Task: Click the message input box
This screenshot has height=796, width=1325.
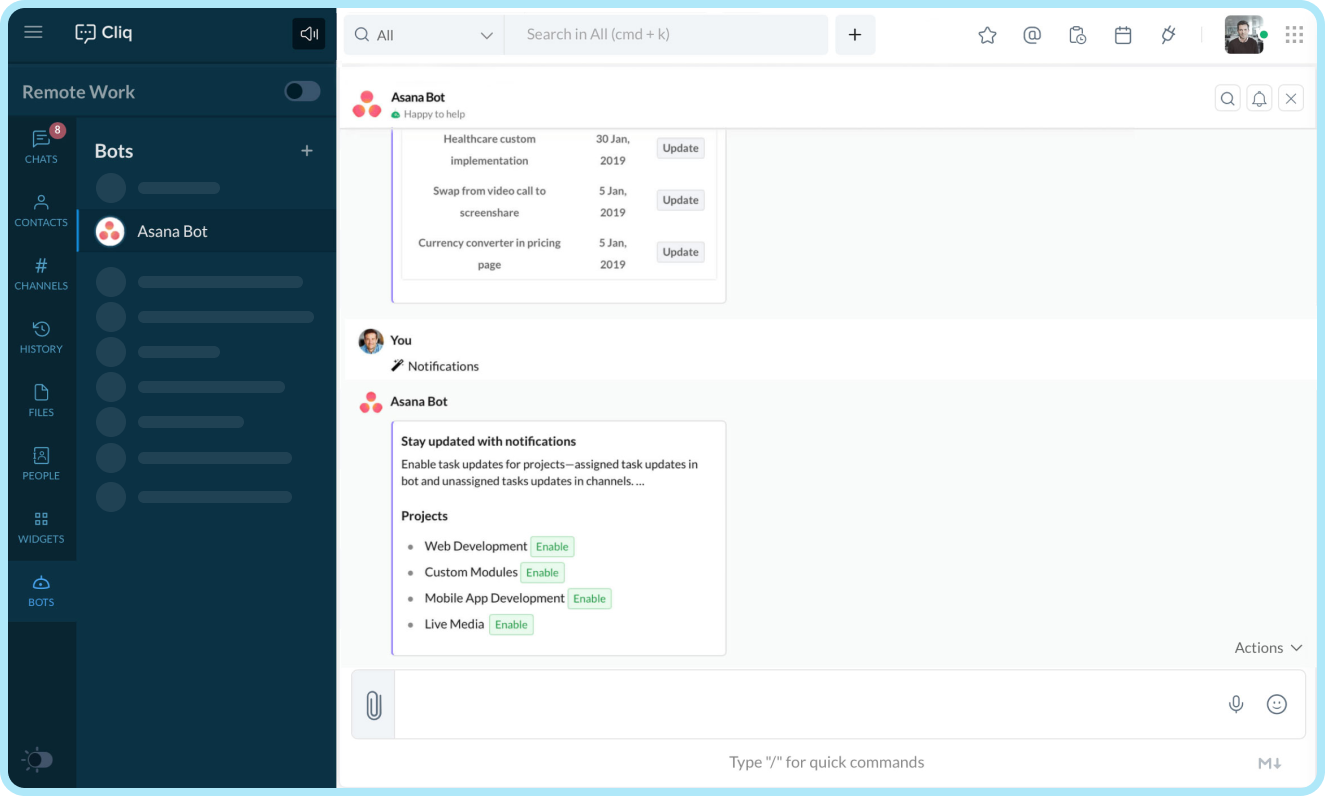Action: [805, 705]
